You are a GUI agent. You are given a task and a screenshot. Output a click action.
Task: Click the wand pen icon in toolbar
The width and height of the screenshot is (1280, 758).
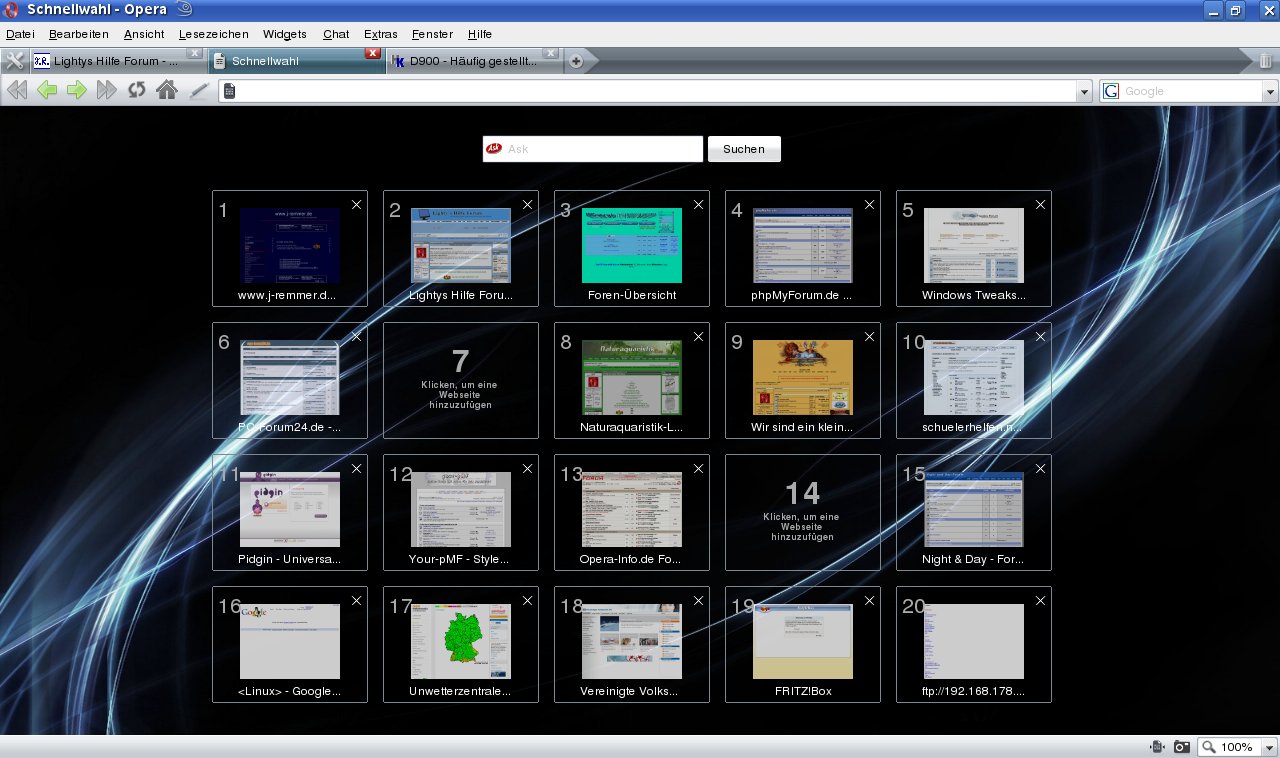click(199, 91)
